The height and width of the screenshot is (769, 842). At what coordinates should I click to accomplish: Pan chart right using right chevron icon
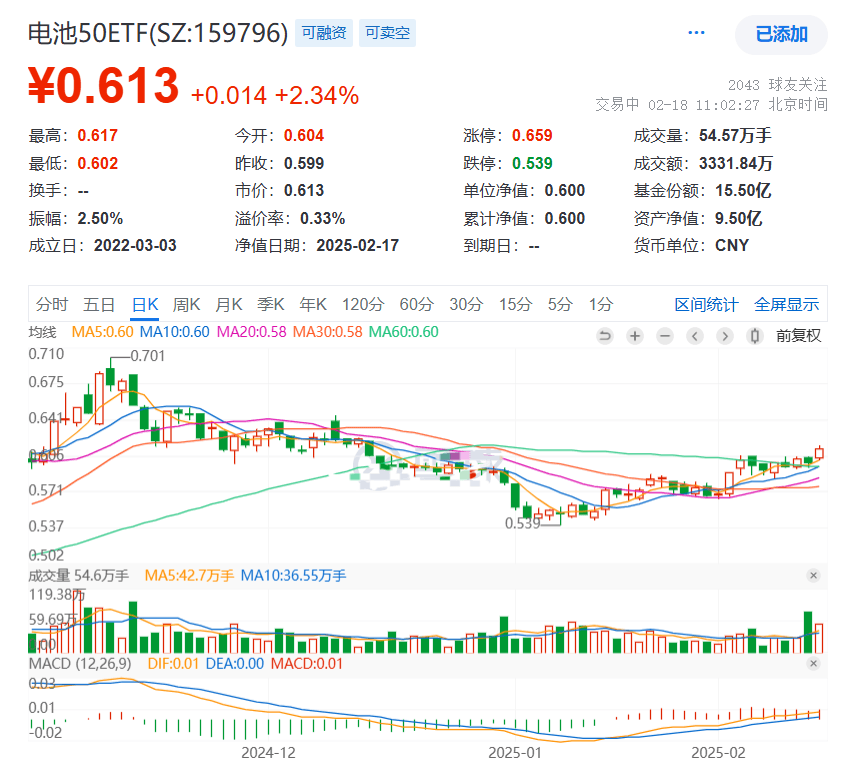pos(726,335)
